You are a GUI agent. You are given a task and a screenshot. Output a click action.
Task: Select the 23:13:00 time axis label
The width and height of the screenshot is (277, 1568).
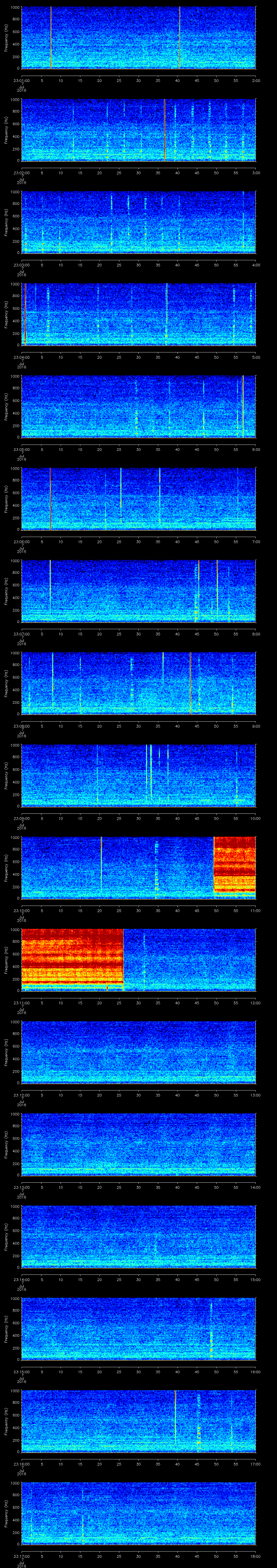pyautogui.click(x=21, y=1187)
